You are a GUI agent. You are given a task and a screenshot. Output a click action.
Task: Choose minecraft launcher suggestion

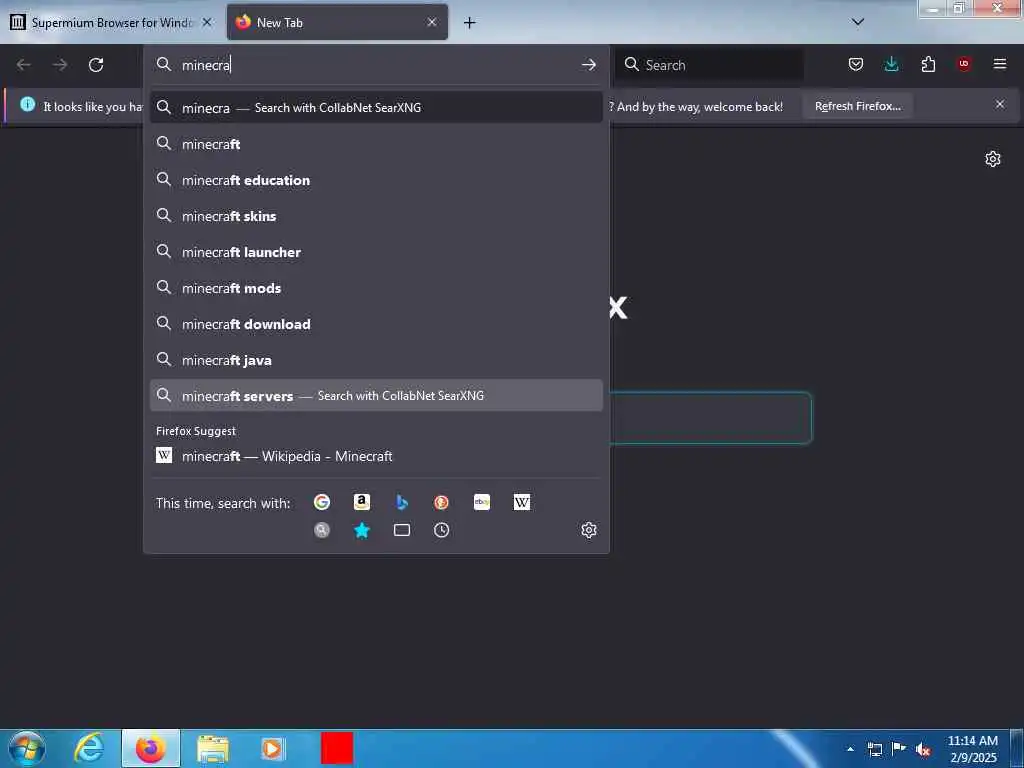[x=376, y=251]
